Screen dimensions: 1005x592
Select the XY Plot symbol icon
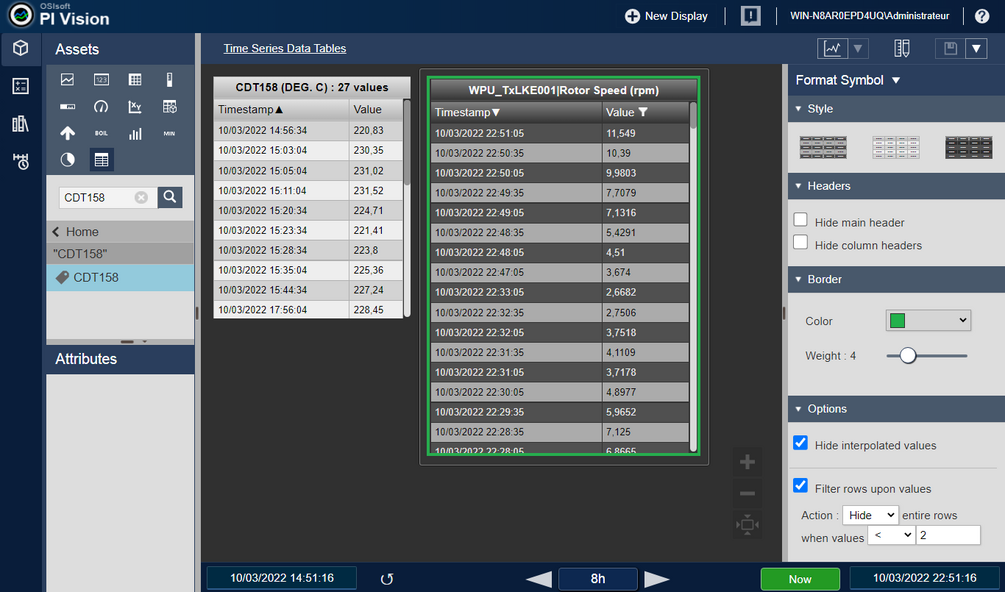(135, 106)
